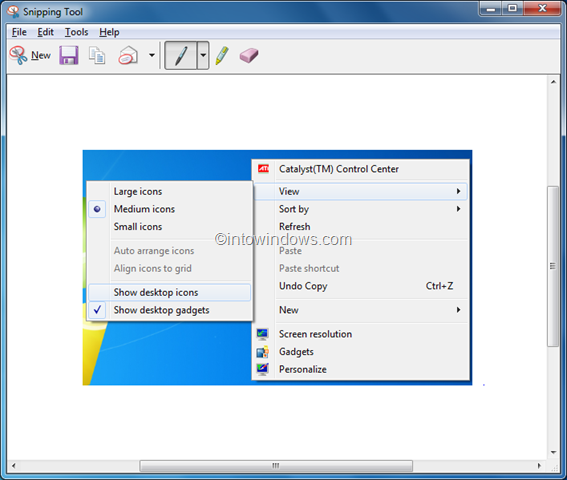Click the Paste shortcut entry

pyautogui.click(x=361, y=268)
